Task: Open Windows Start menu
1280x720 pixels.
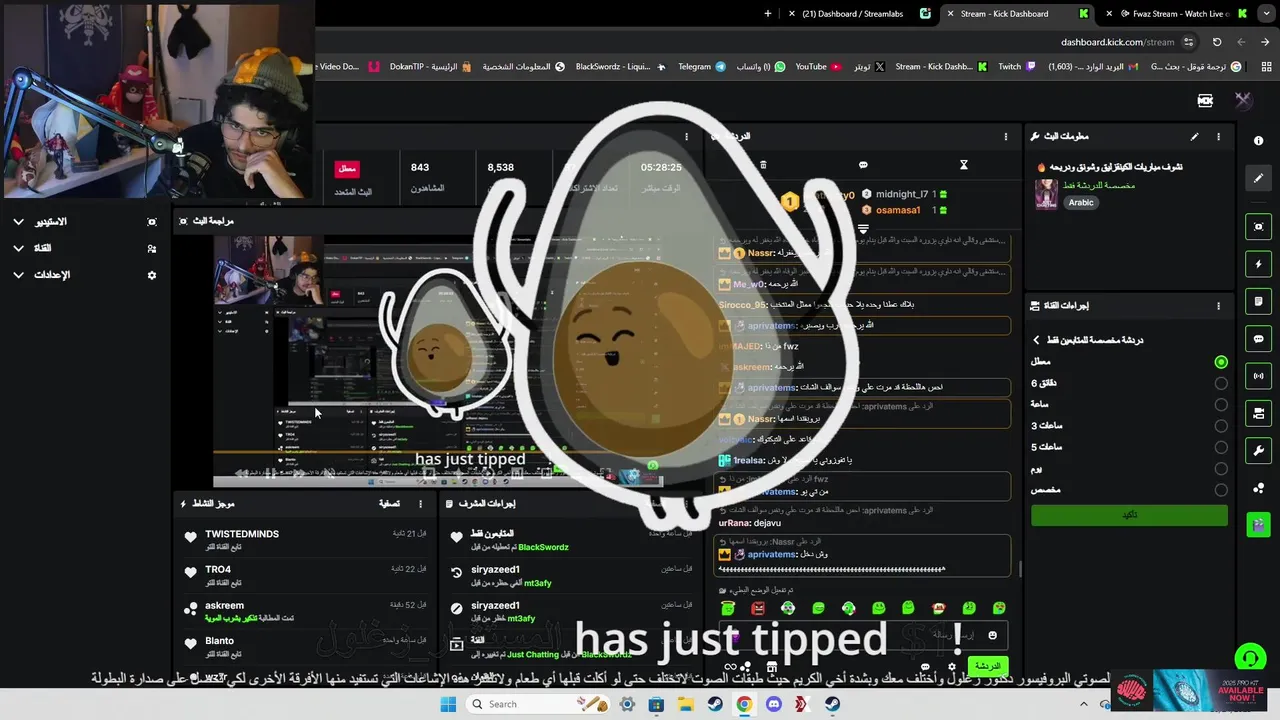Action: click(x=447, y=704)
